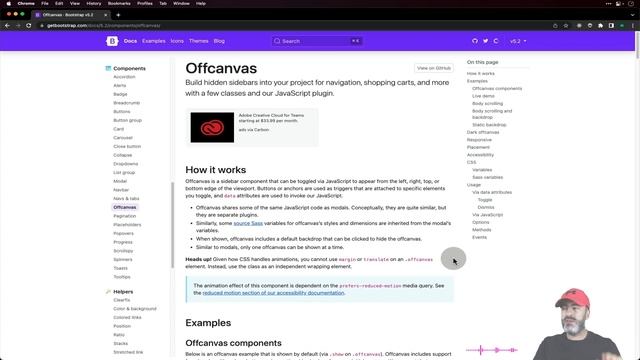Jump to Methods in page contents
This screenshot has width=640, height=360.
[482, 230]
